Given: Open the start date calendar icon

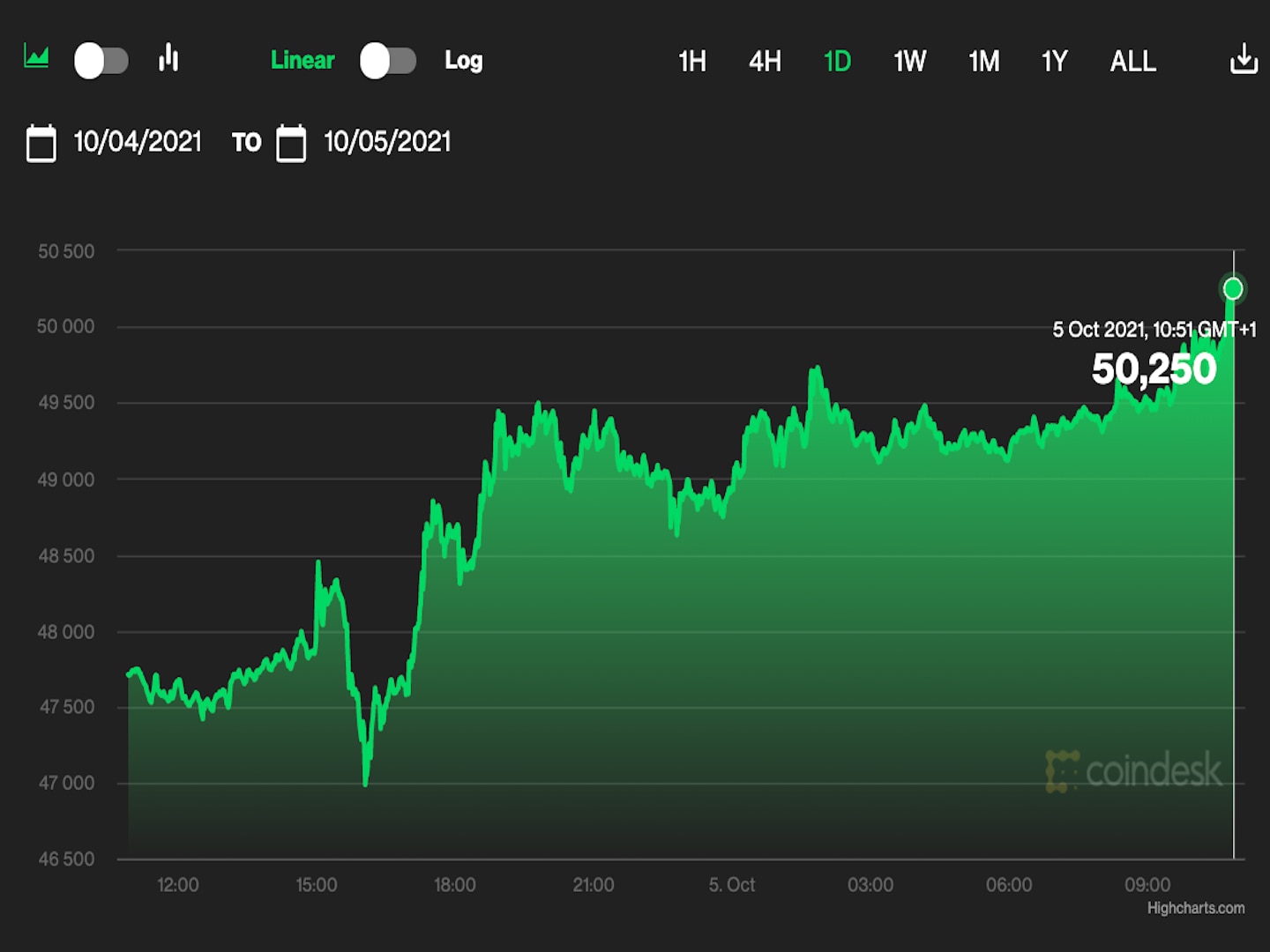Looking at the screenshot, I should pos(41,143).
